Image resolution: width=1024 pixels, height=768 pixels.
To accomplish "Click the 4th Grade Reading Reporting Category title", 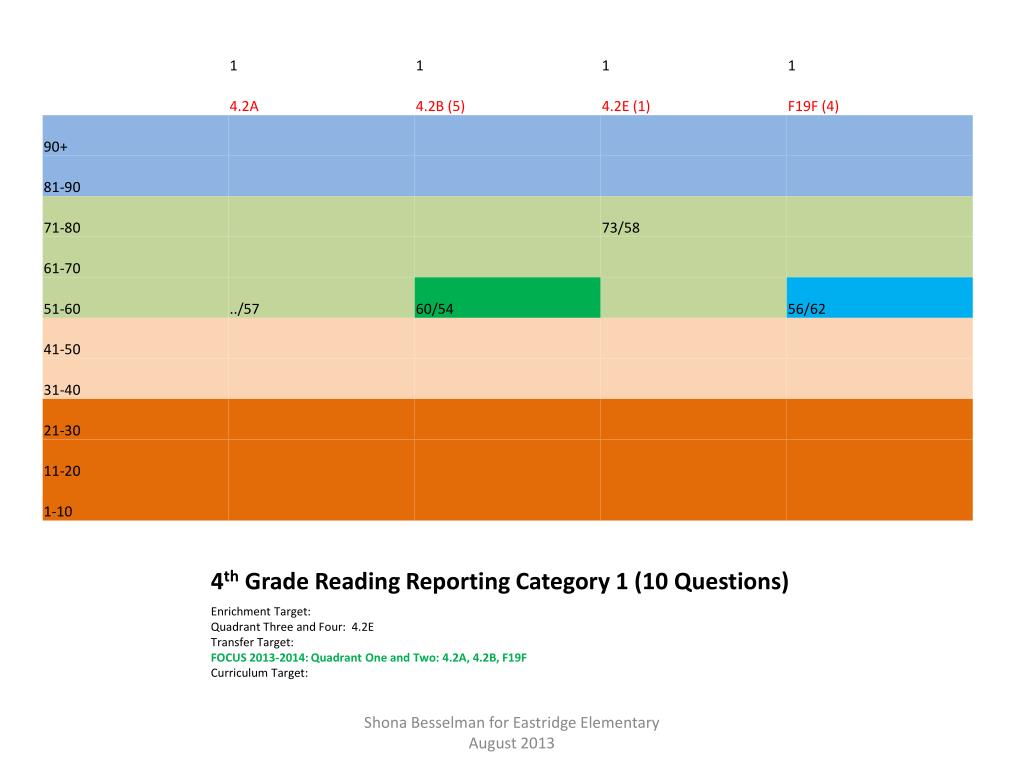I will tap(500, 581).
